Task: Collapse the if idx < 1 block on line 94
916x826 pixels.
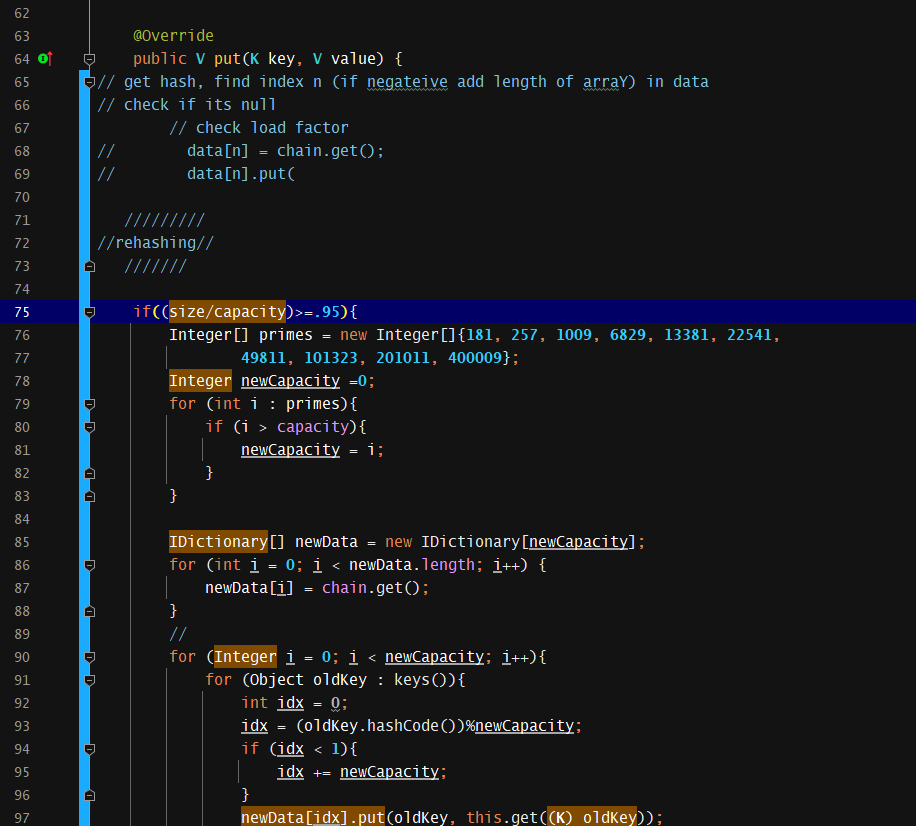Action: click(x=89, y=749)
